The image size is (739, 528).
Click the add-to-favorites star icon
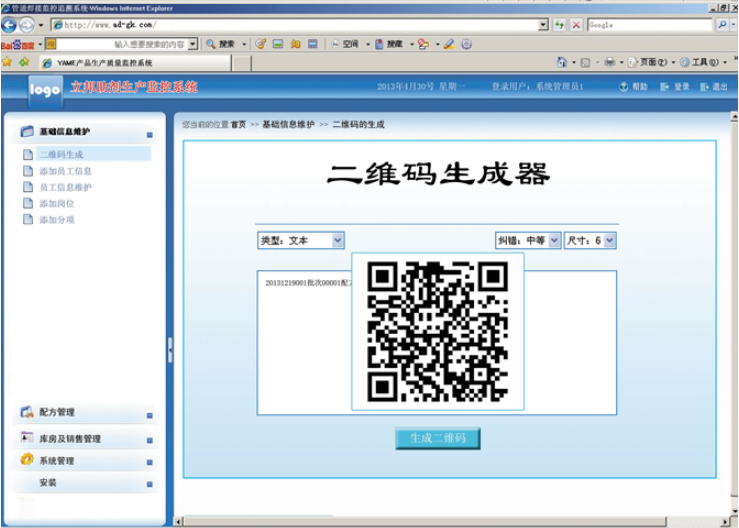coord(25,62)
